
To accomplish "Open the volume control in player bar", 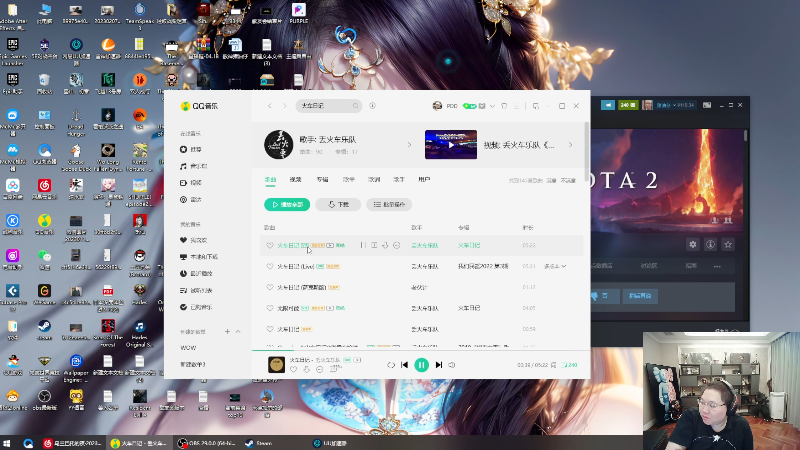I will [x=452, y=365].
